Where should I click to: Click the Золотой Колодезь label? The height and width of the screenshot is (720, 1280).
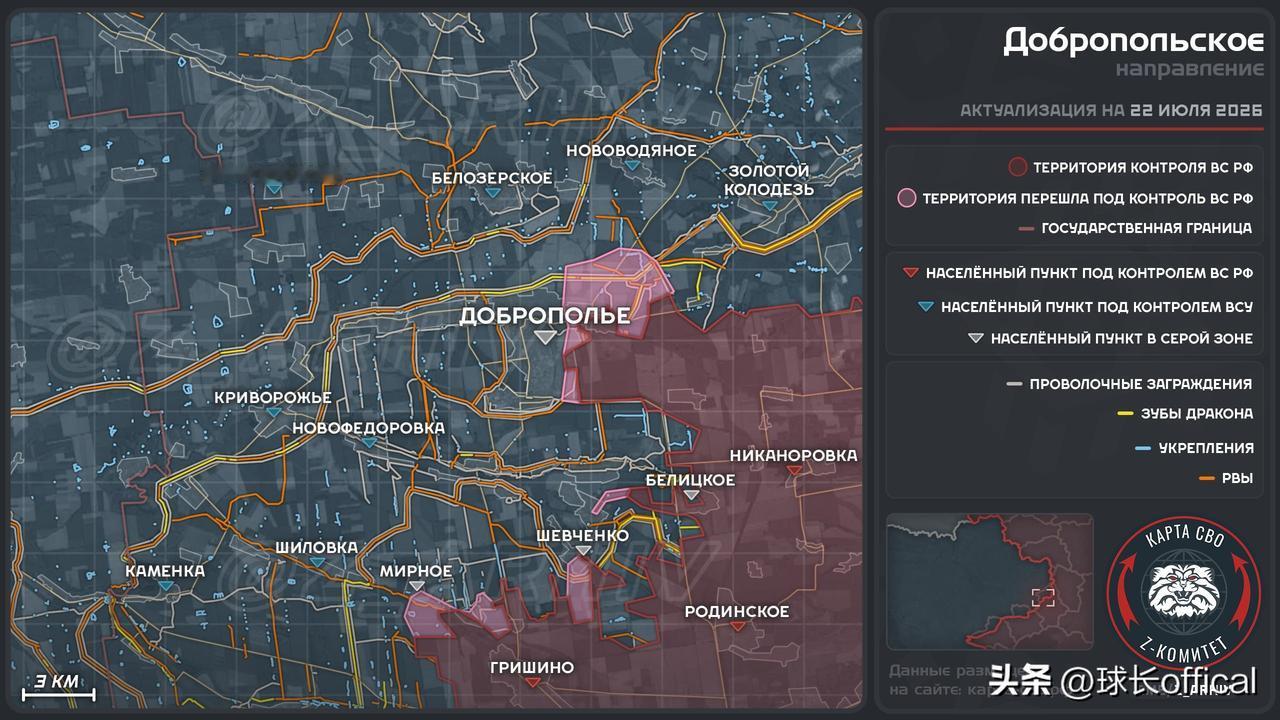[x=769, y=180]
